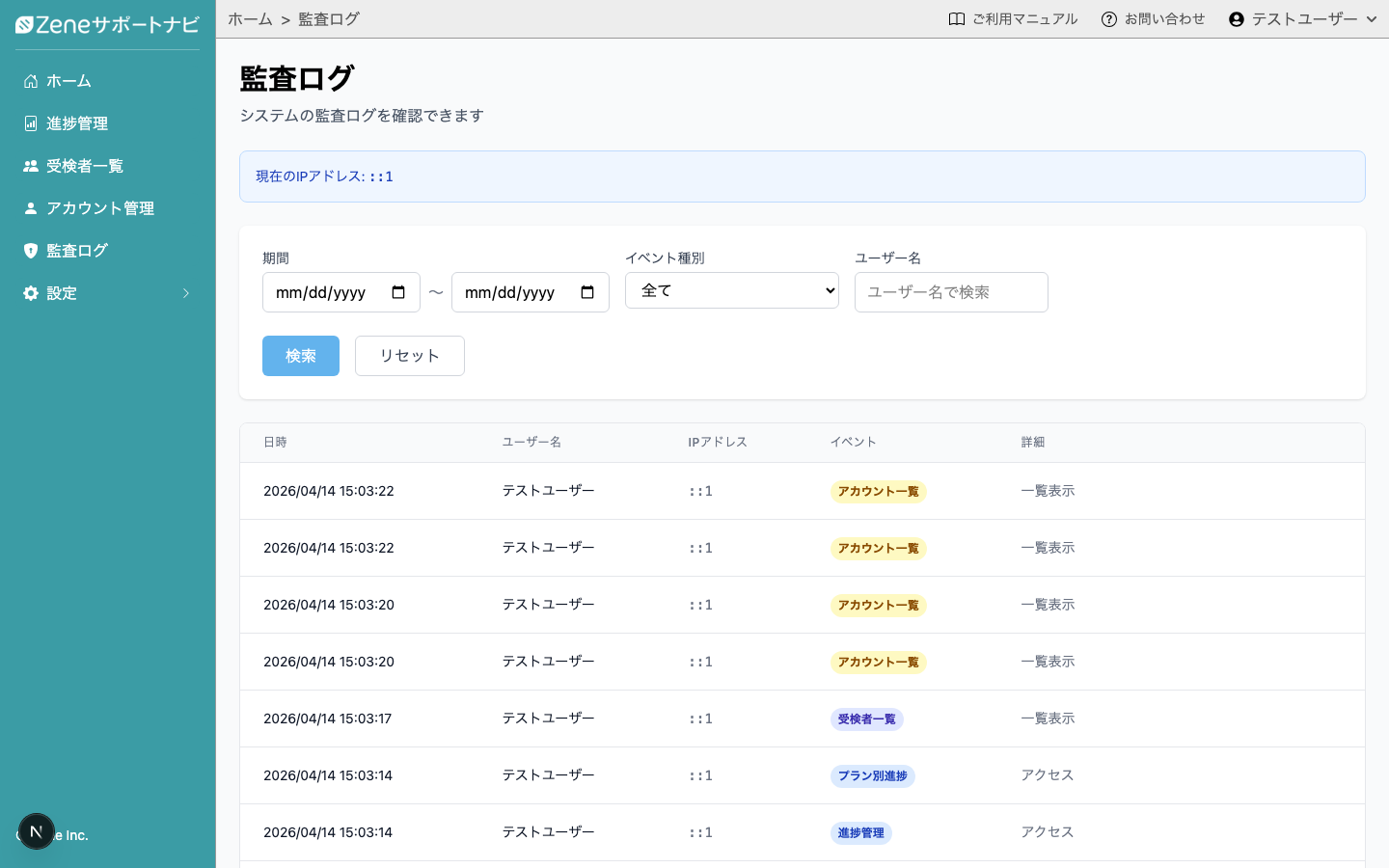
Task: Click the ユーザー名 column header
Action: tap(531, 442)
